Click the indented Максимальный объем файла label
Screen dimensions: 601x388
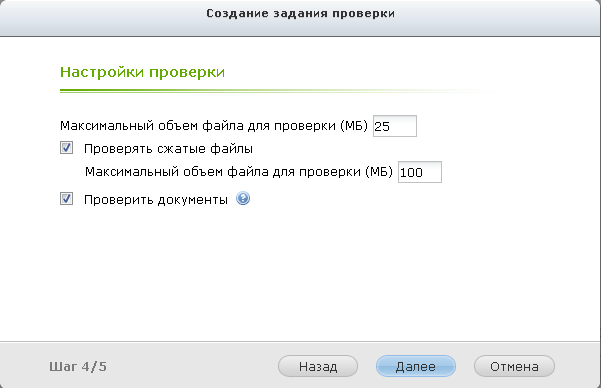coord(239,172)
